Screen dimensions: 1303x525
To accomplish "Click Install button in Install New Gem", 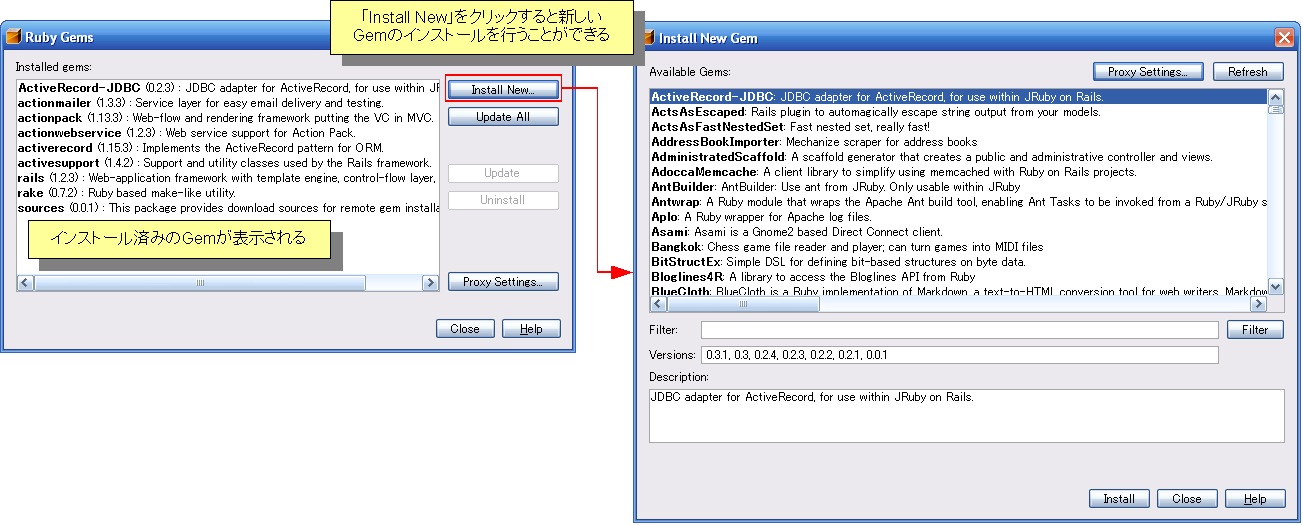I will [x=1119, y=499].
